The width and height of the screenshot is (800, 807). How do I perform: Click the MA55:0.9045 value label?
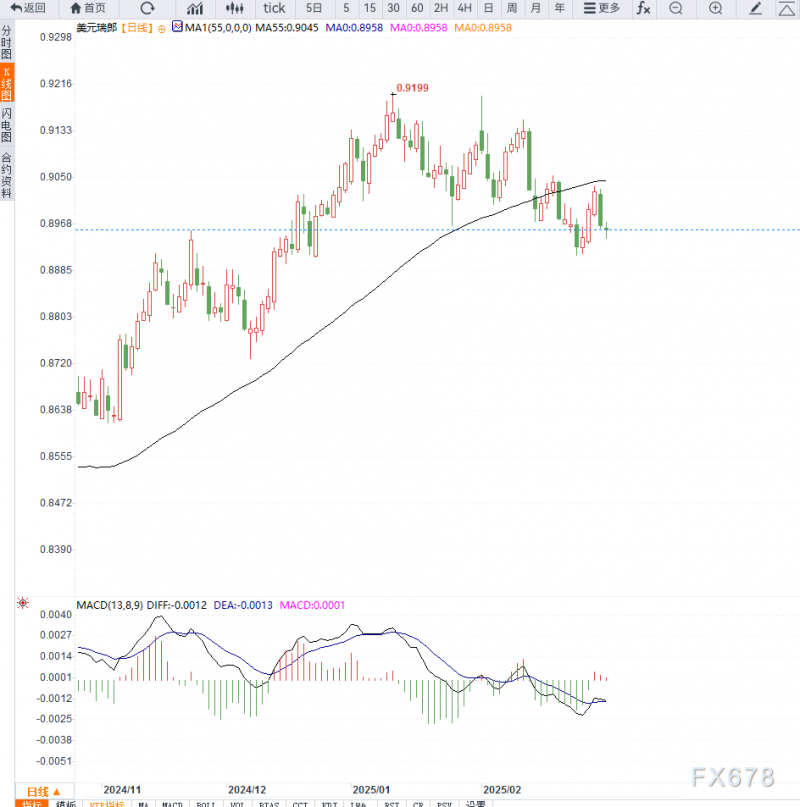[x=287, y=28]
